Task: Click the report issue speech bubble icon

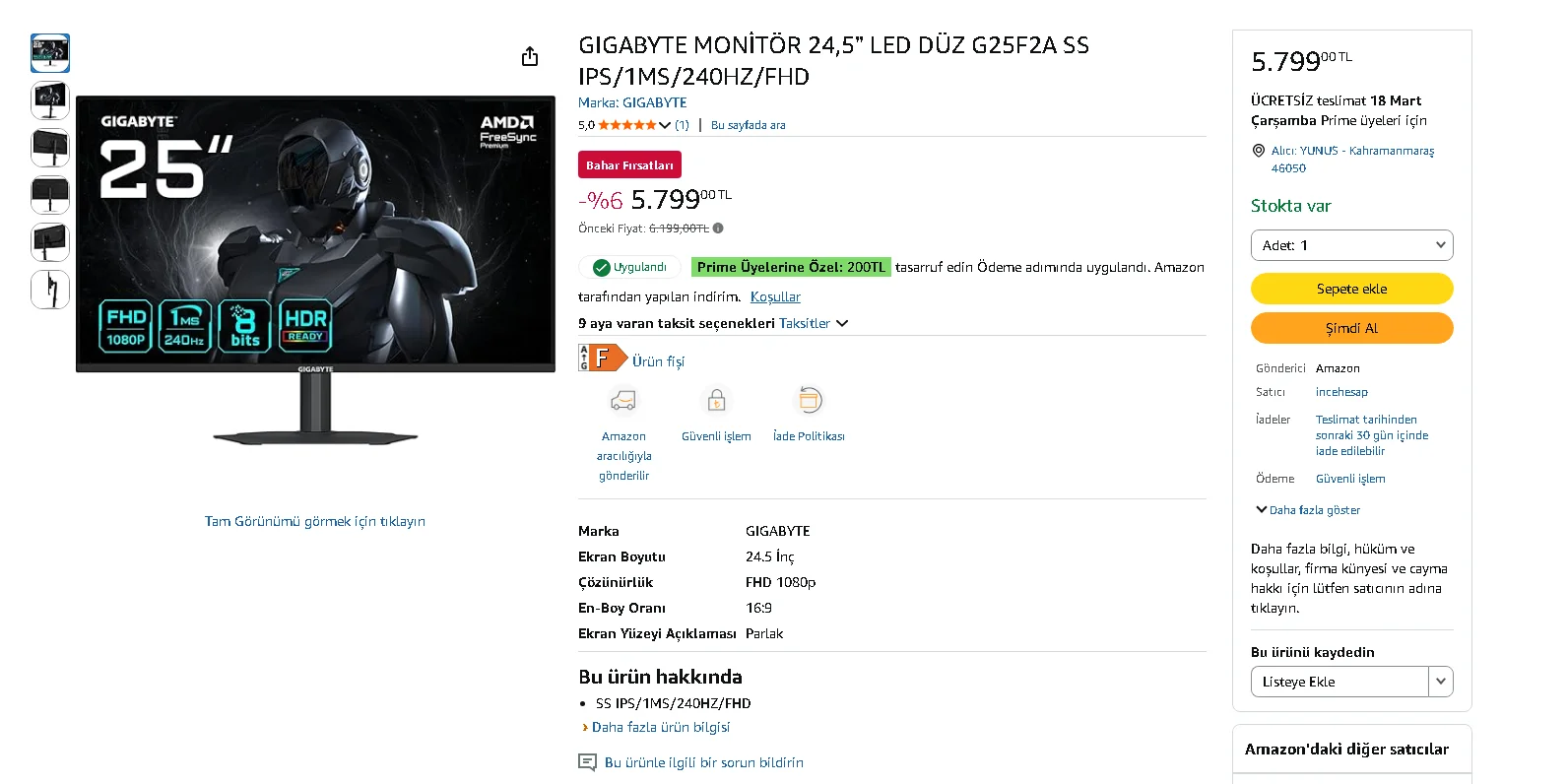Action: tap(587, 762)
